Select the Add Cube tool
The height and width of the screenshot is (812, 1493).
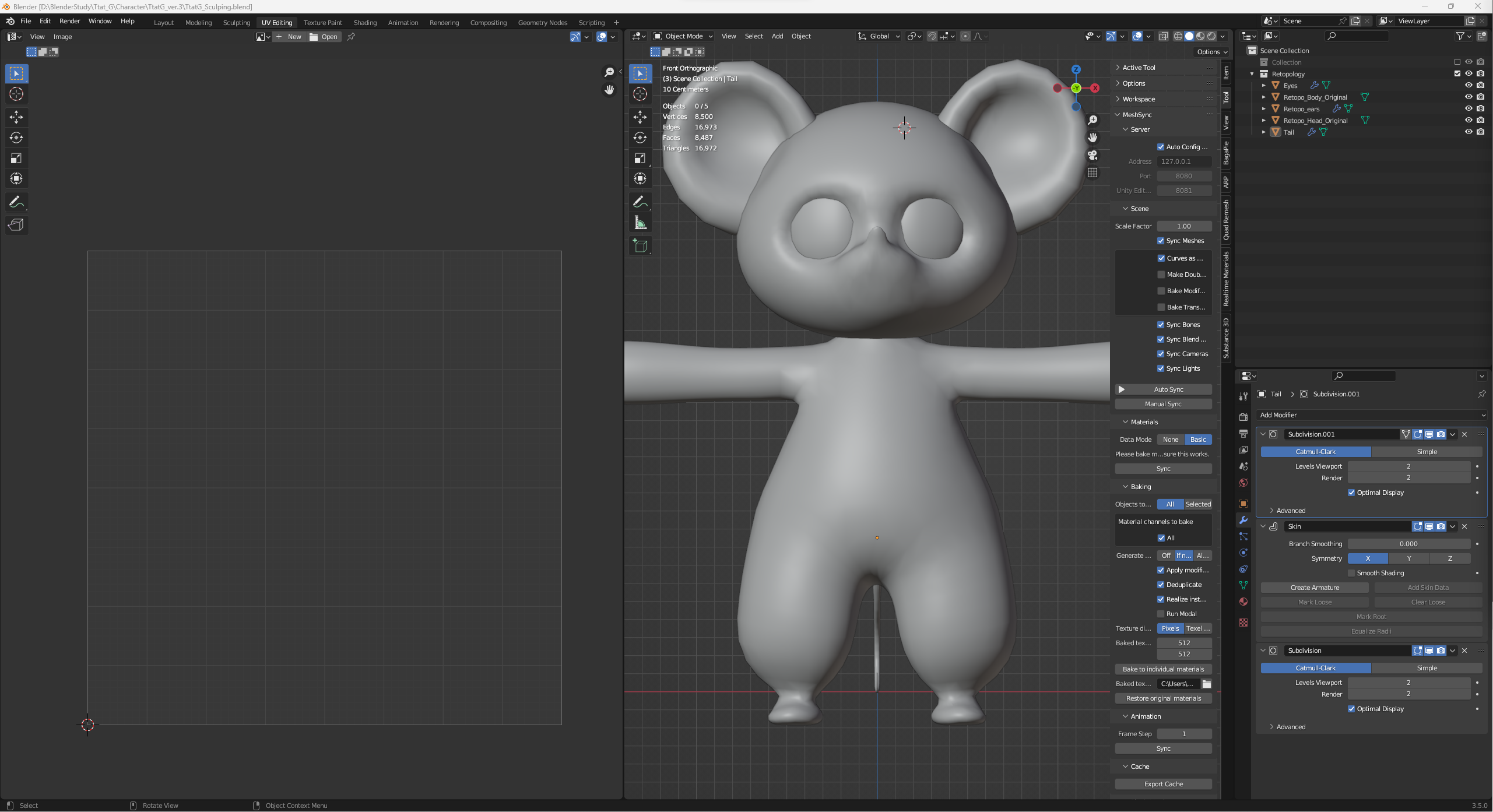coord(640,246)
